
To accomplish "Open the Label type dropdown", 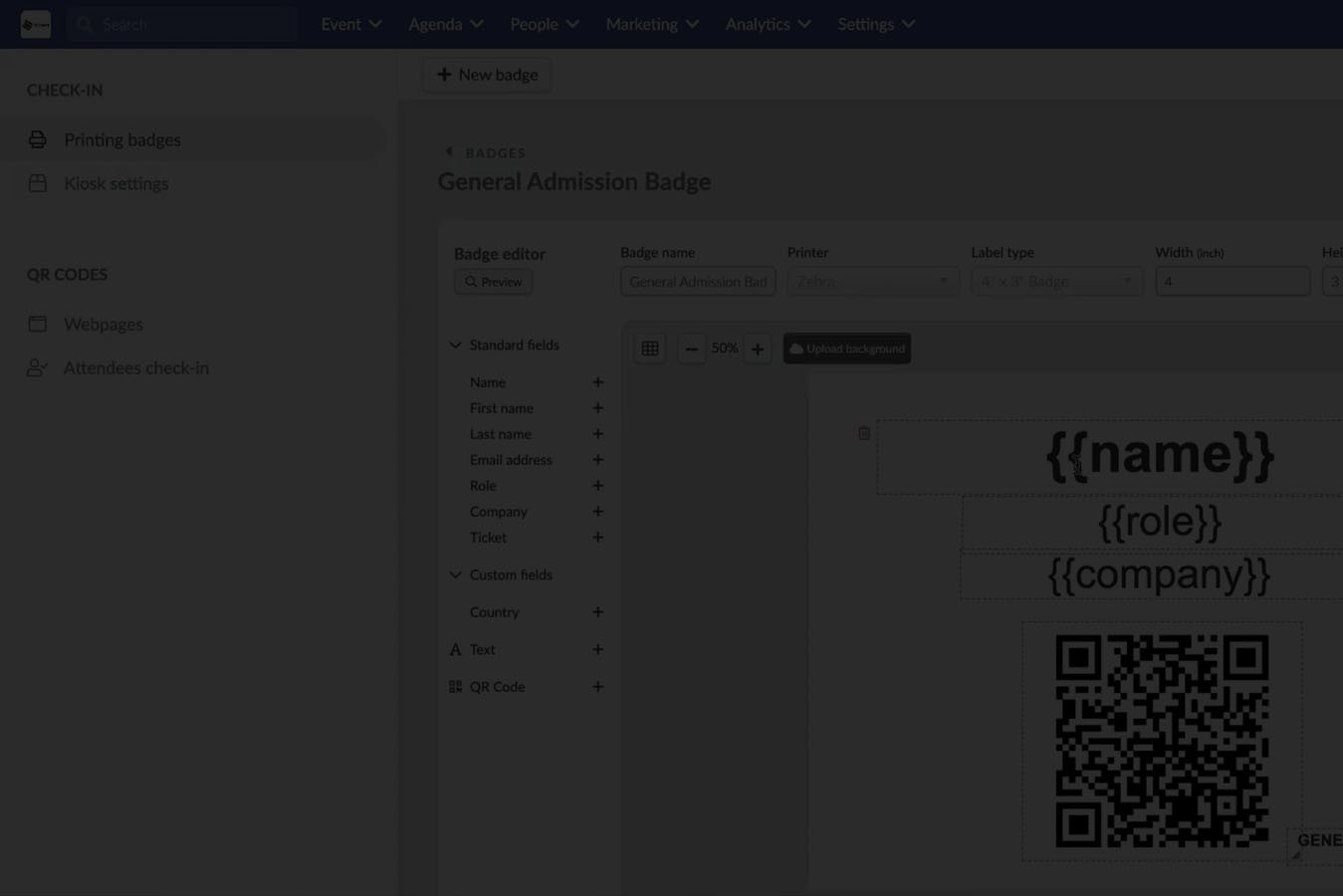I will [x=1055, y=282].
